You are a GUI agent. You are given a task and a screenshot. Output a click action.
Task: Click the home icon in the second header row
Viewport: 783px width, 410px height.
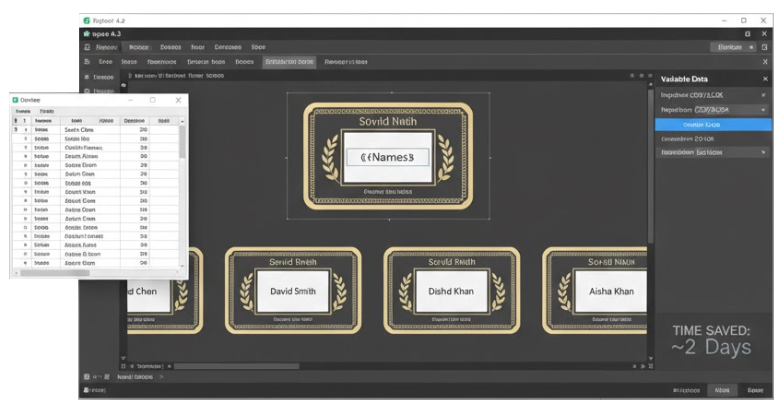point(87,33)
